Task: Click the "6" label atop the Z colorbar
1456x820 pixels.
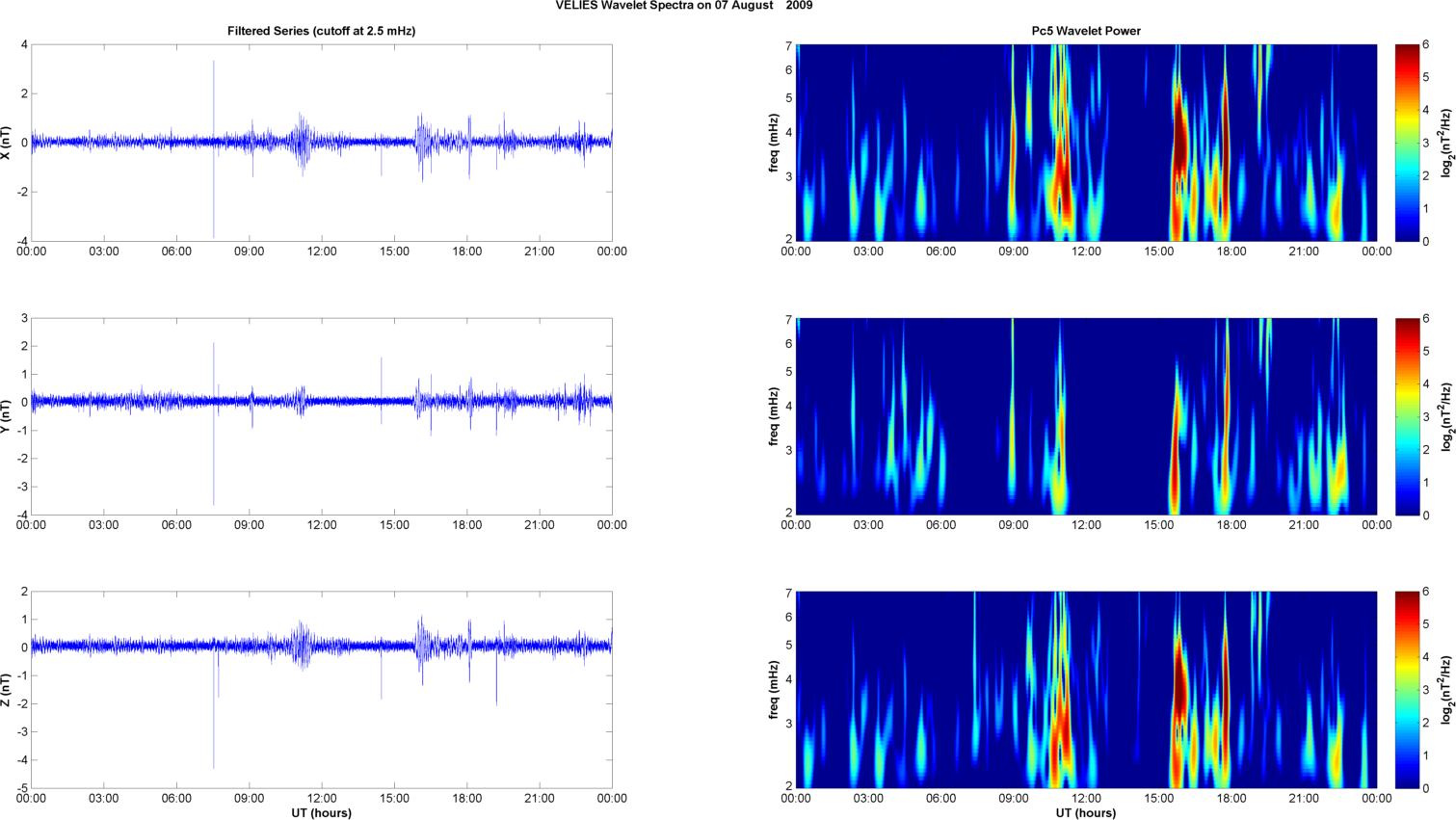Action: click(1426, 593)
